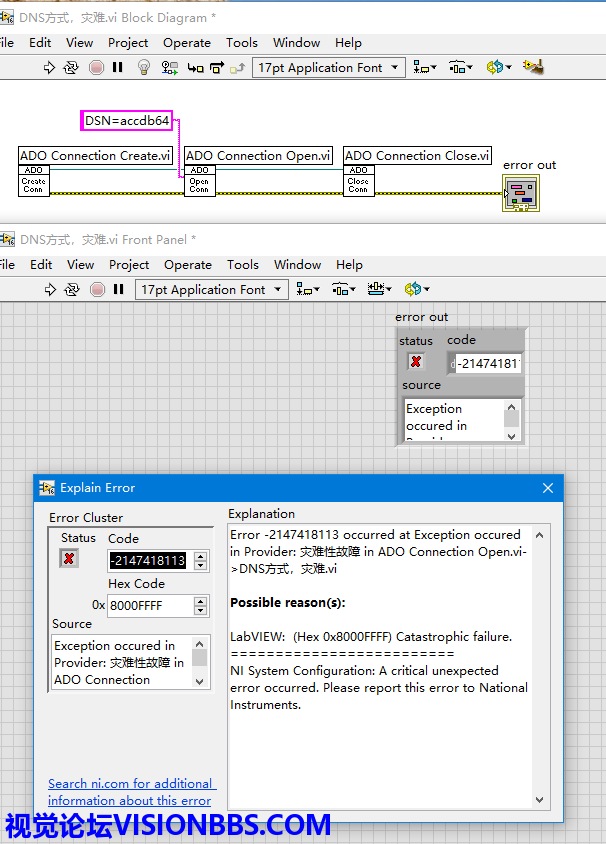Increment the Code value stepper
606x844 pixels.
[x=201, y=556]
